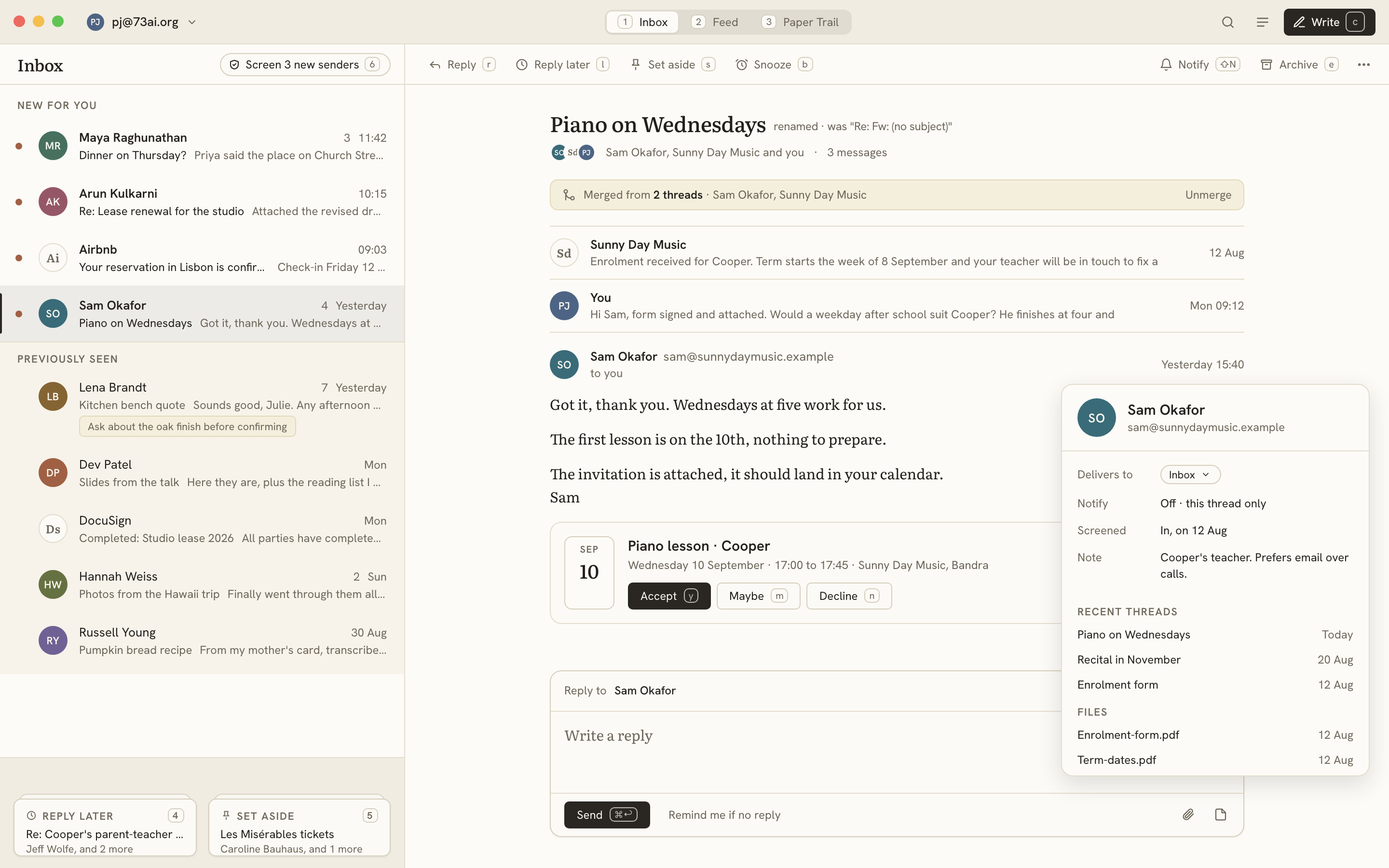This screenshot has width=1389, height=868.
Task: Open Russell Young's Pumpkin bread recipe email
Action: [202, 641]
